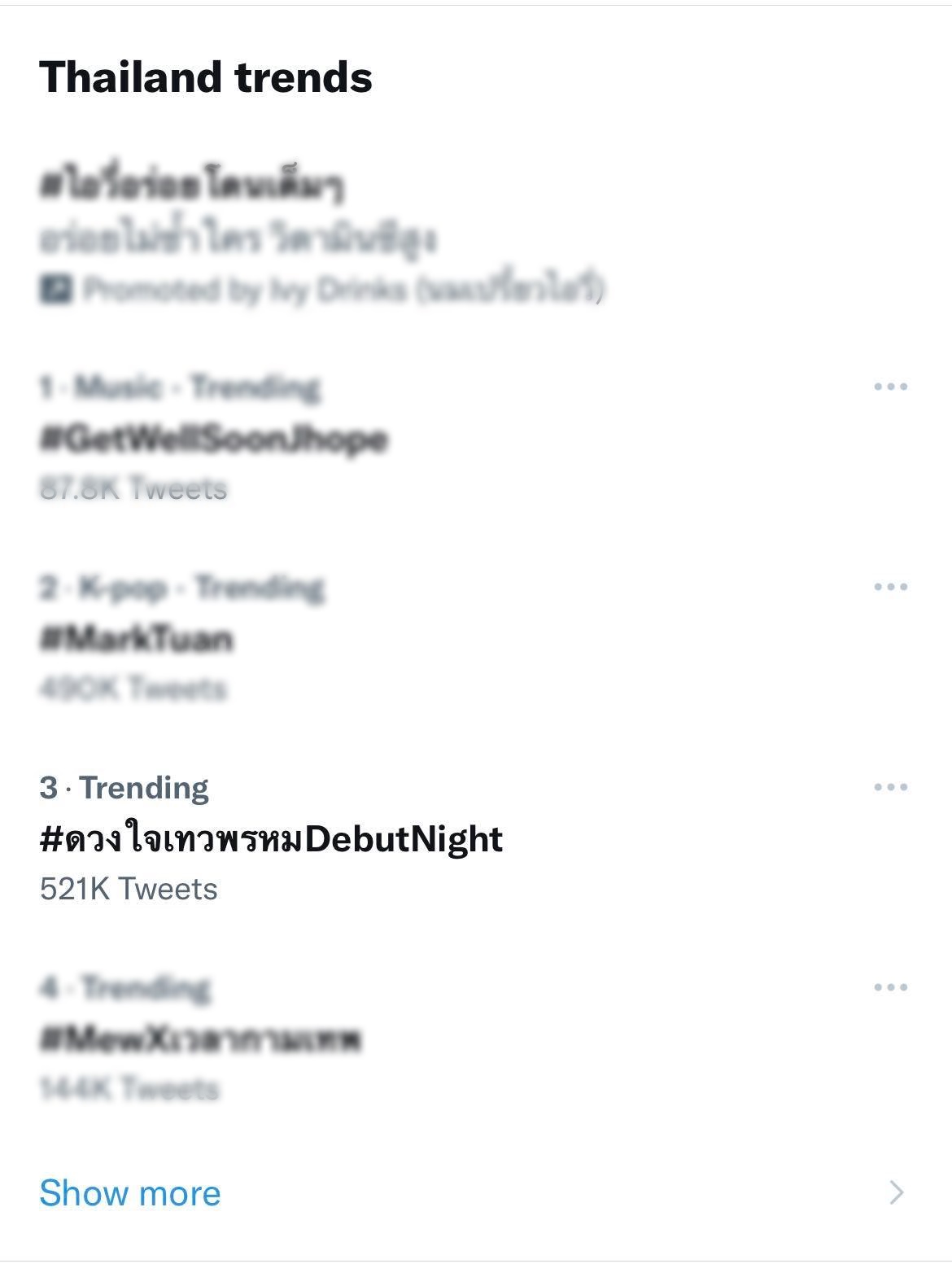Select the 3 · Trending label
This screenshot has width=952, height=1264.
(x=124, y=788)
